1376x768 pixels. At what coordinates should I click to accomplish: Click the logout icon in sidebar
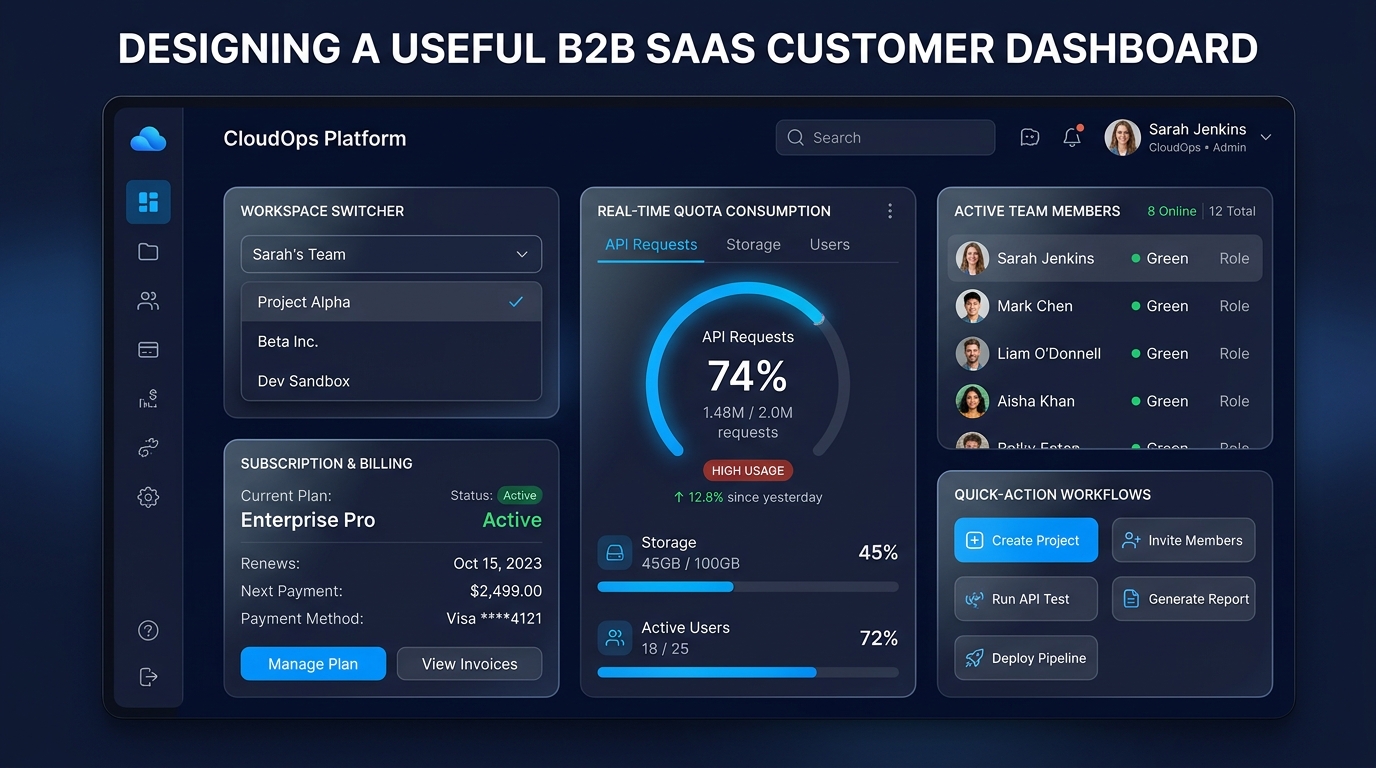tap(148, 677)
